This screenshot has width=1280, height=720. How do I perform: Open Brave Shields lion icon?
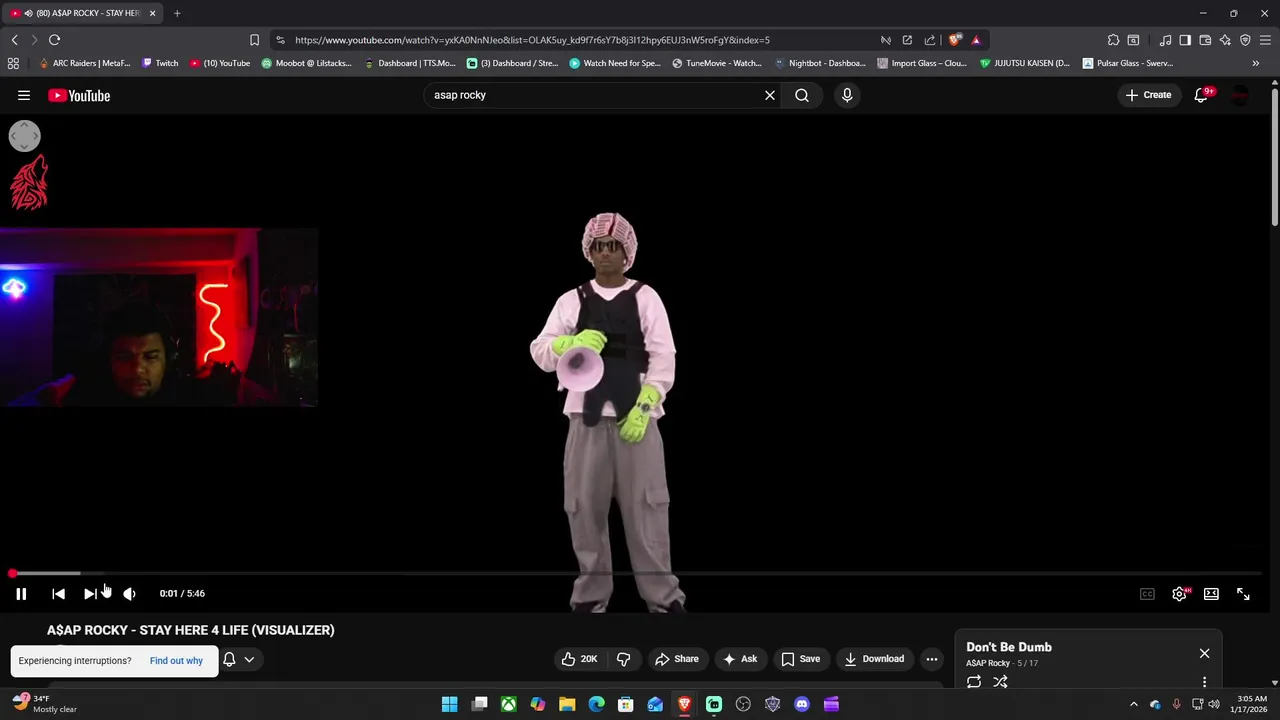(955, 40)
